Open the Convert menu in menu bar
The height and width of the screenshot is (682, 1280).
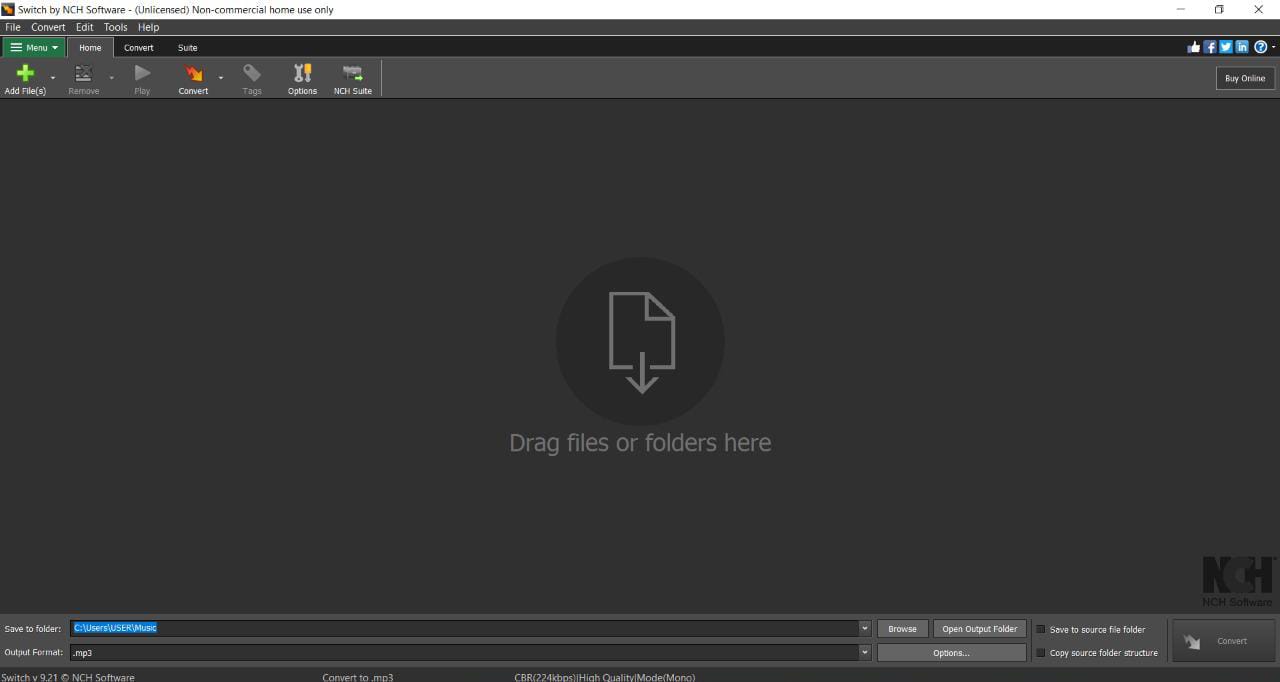[48, 27]
